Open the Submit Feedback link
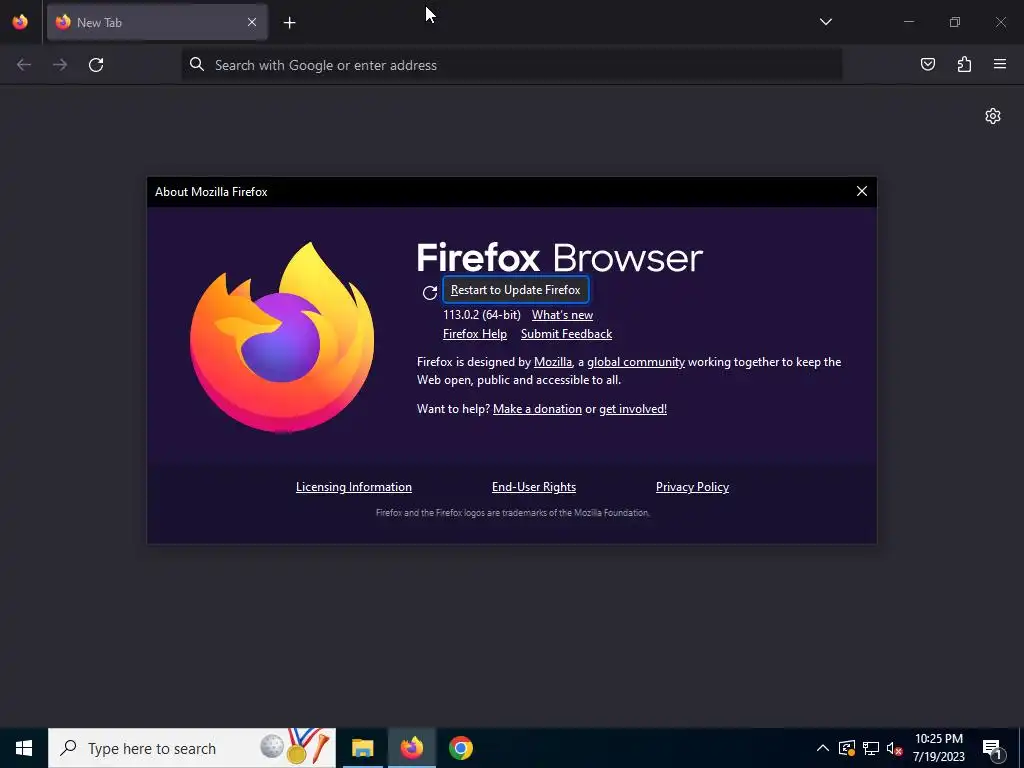 566,334
